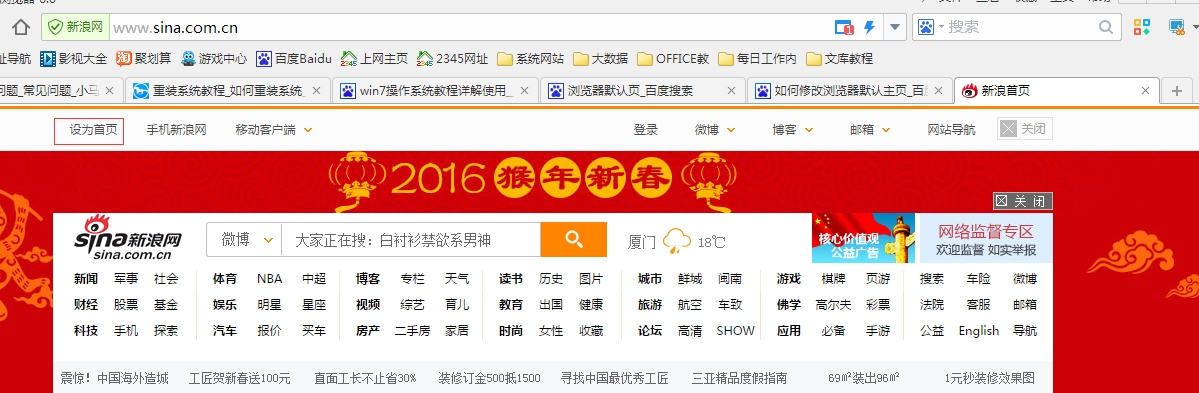This screenshot has height=393, width=1199.
Task: Open the NBA channel link
Action: [x=269, y=278]
